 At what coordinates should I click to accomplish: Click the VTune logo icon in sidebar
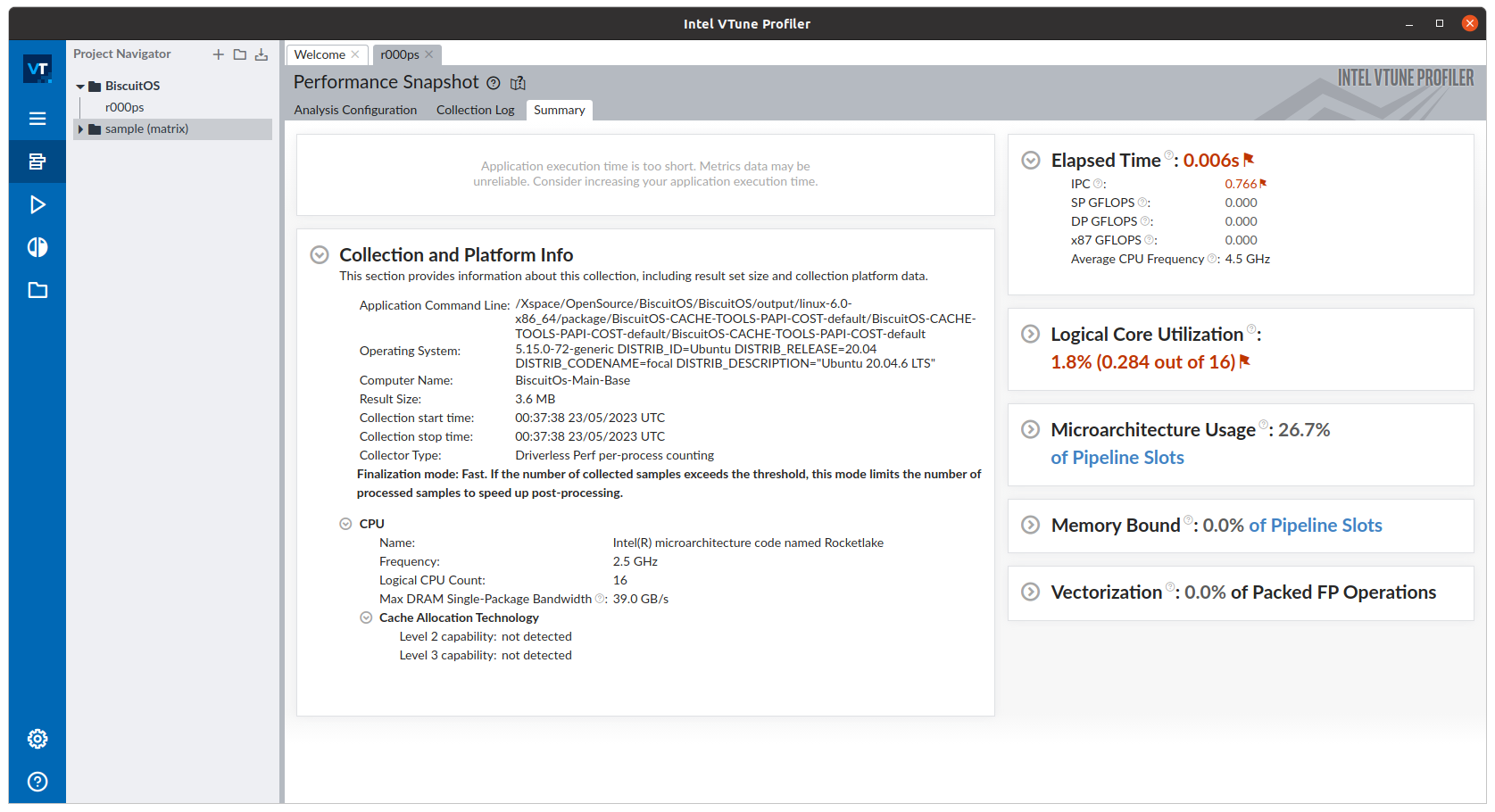pos(37,69)
